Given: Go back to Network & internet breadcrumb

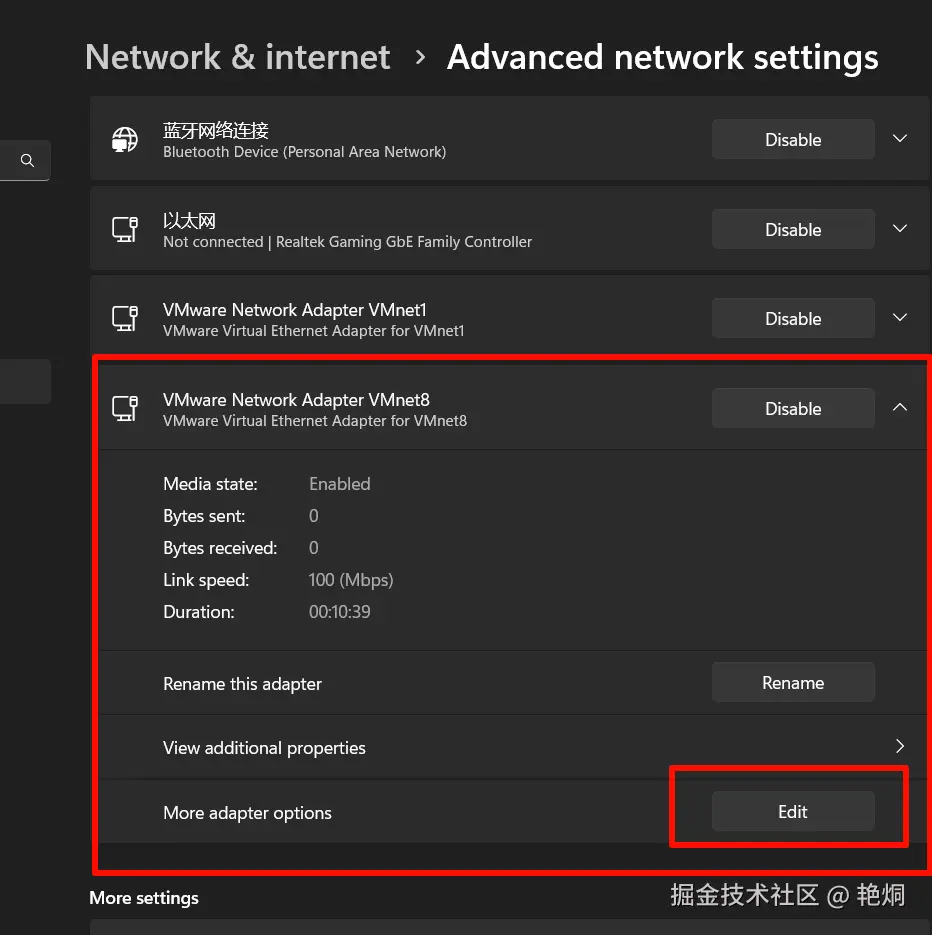Looking at the screenshot, I should point(238,57).
